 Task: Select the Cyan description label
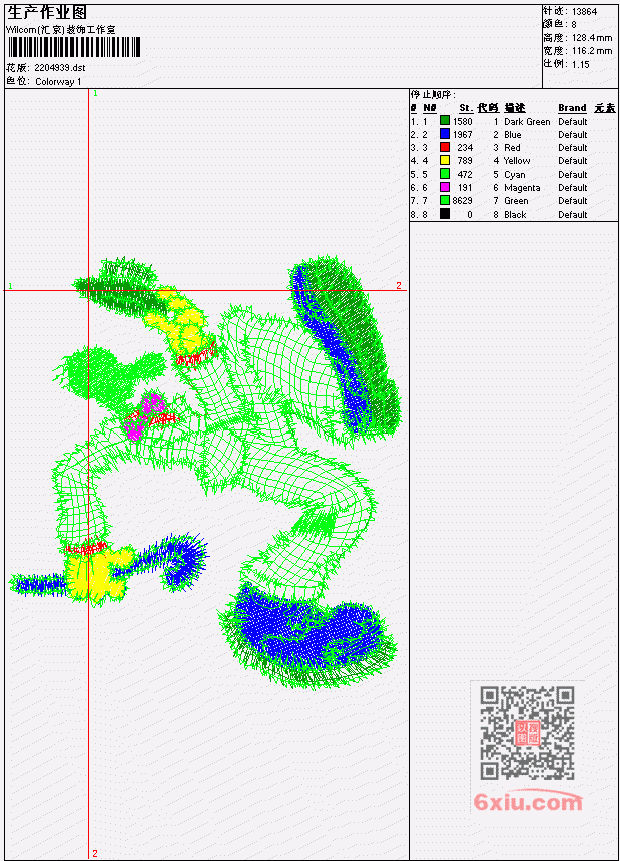pos(515,175)
